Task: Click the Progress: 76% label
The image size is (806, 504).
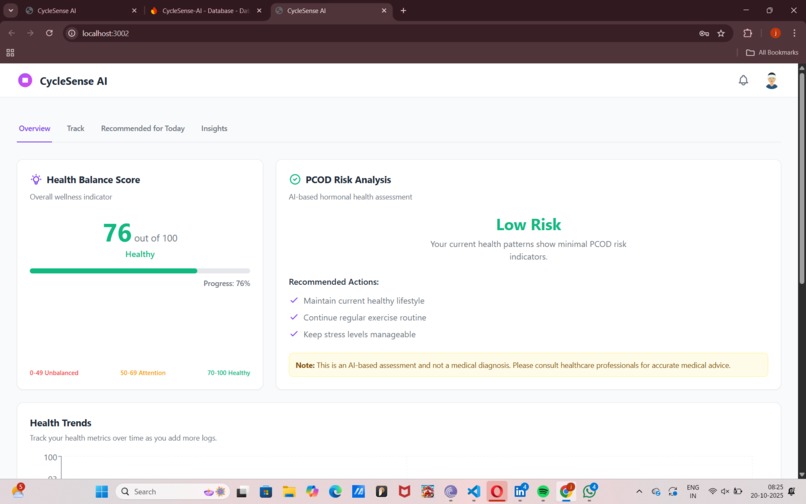Action: (227, 283)
